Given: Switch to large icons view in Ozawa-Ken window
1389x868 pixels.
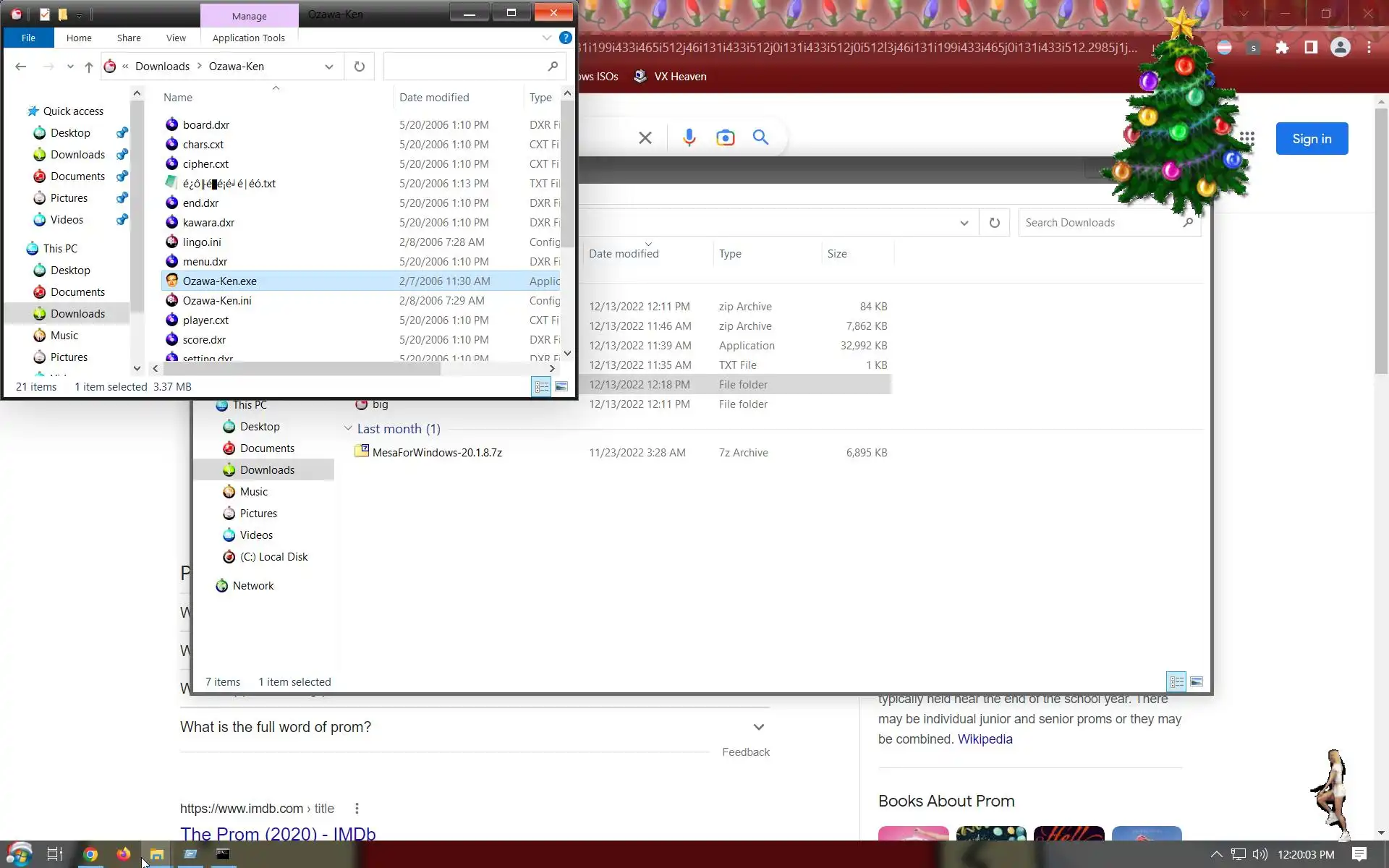Looking at the screenshot, I should 561,387.
